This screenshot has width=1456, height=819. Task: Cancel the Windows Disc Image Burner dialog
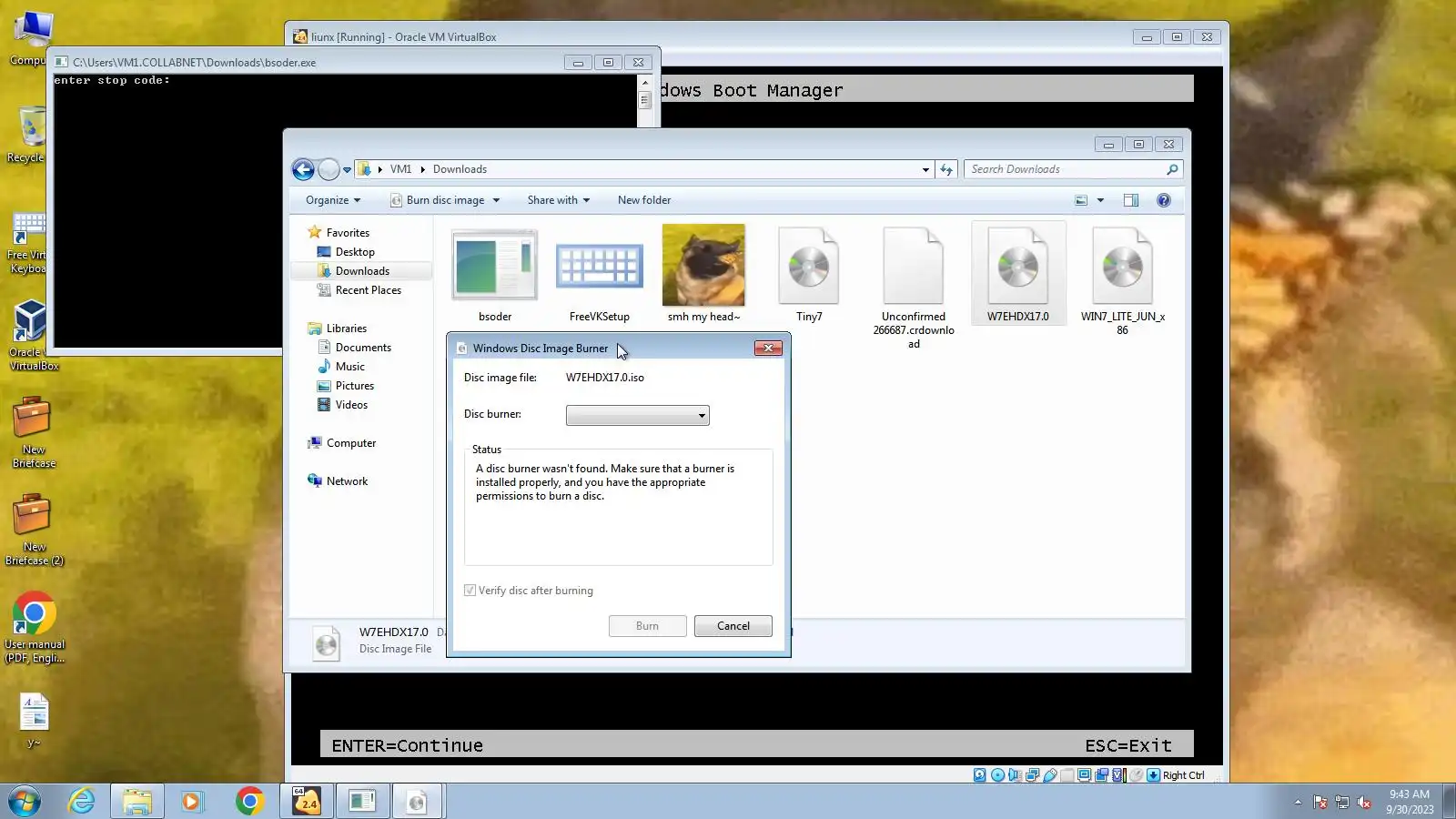733,626
